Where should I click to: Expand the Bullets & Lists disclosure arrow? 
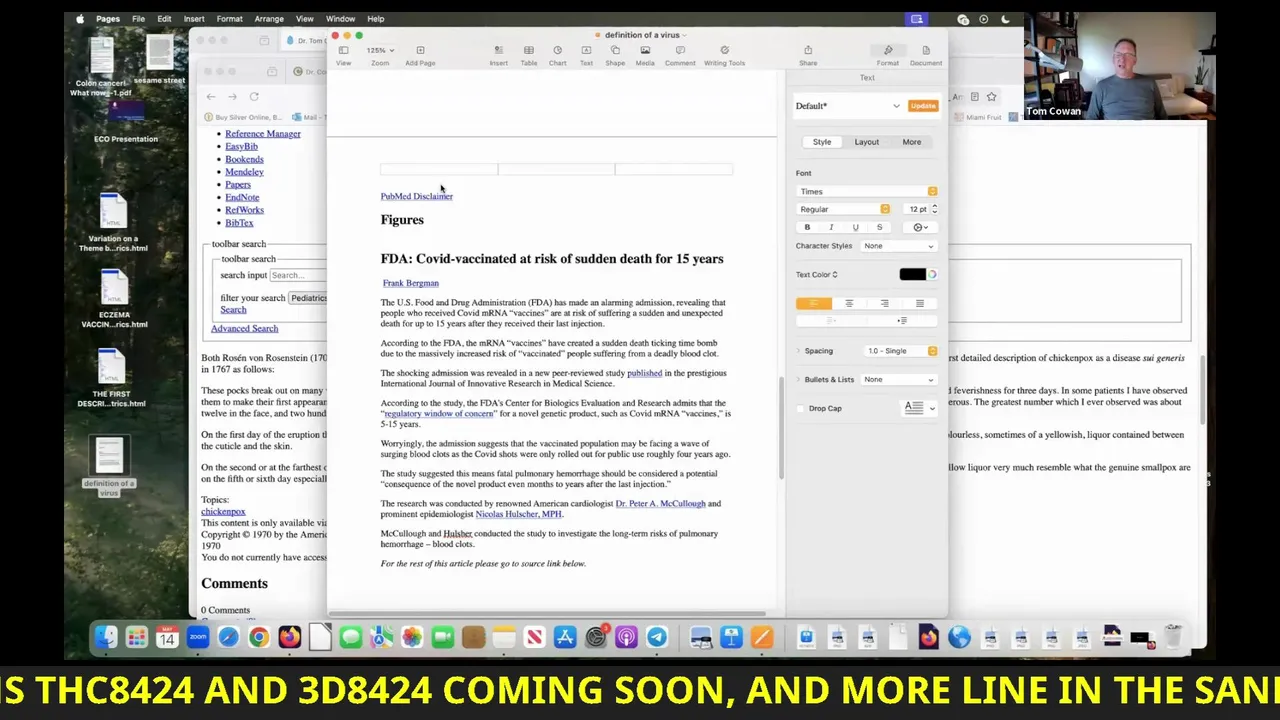[799, 379]
